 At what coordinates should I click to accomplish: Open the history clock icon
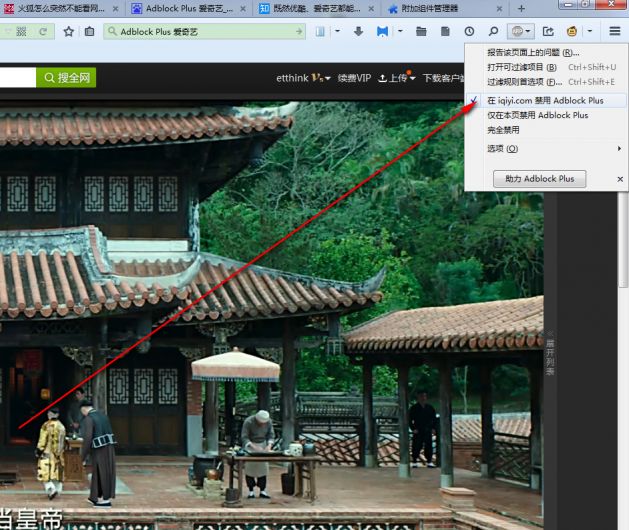pos(469,31)
